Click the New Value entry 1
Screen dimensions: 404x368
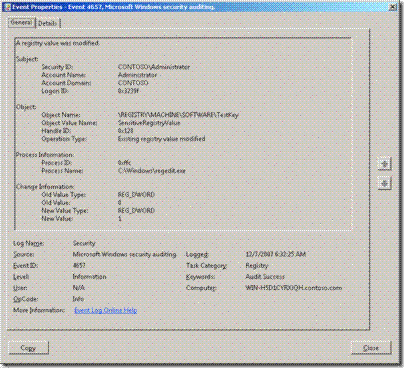click(x=120, y=219)
